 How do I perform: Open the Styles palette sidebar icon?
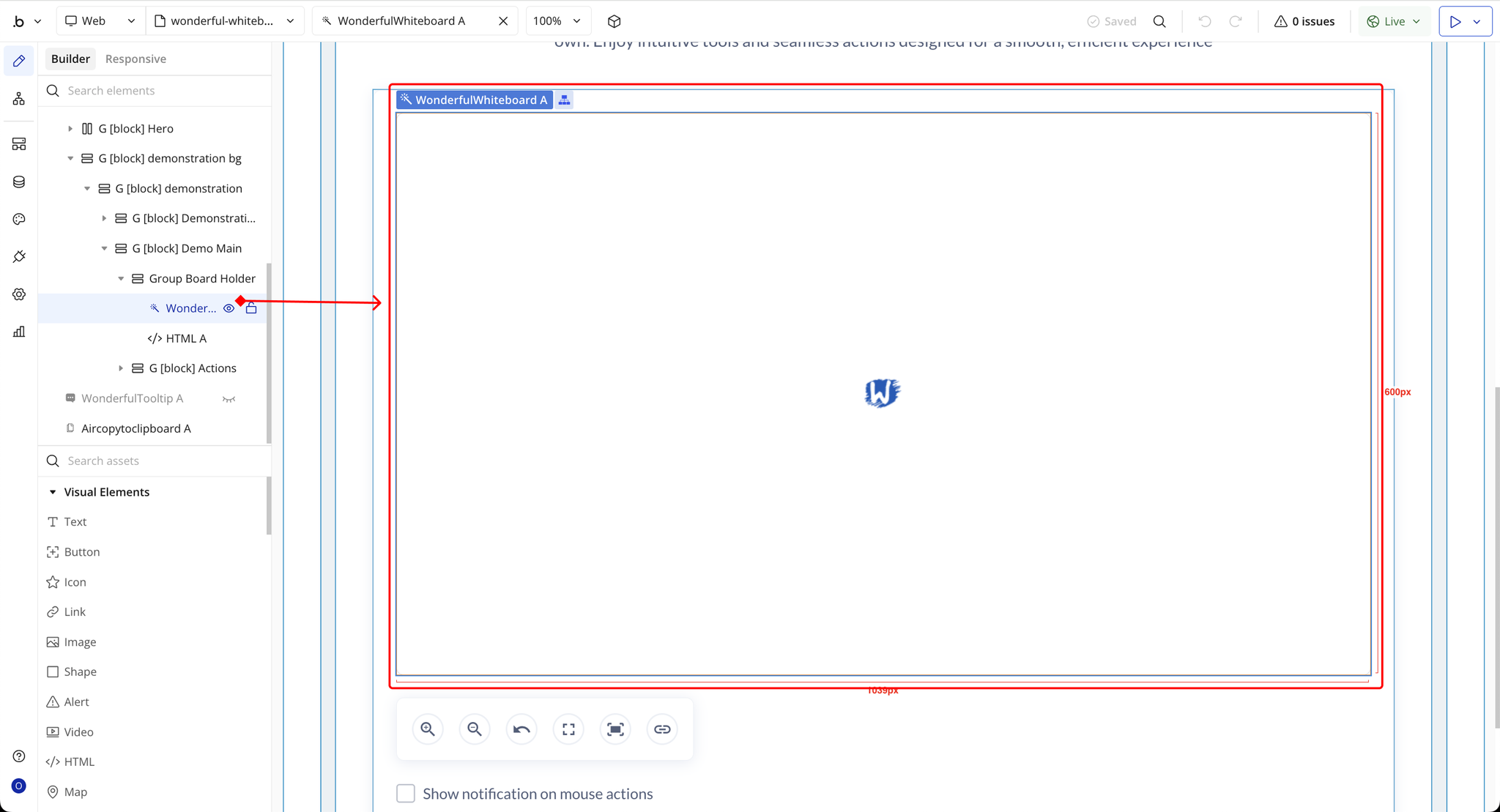(x=19, y=219)
